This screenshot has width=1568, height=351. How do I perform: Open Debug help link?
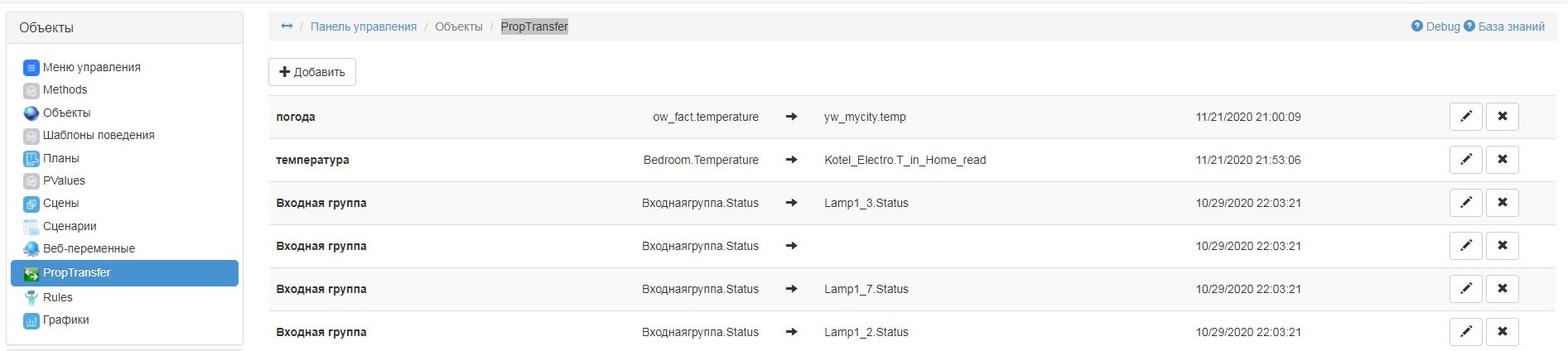click(1435, 26)
